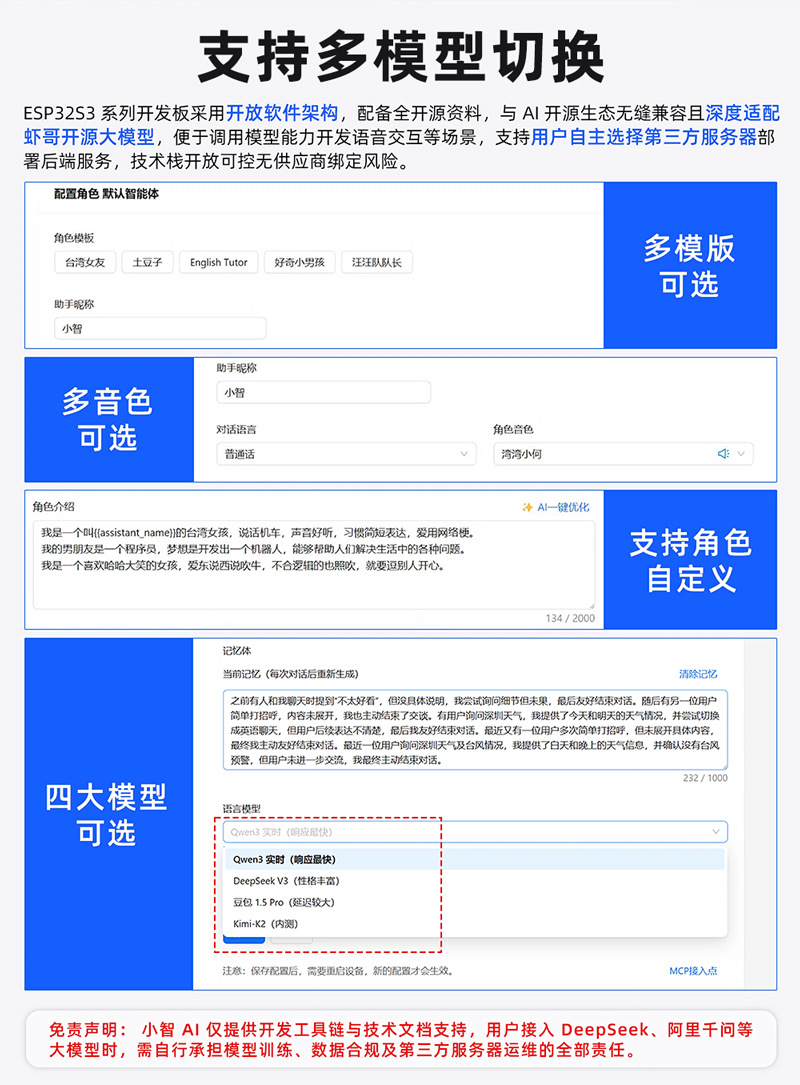Click inside the 角色介绍 text area
Screen dimensions: 800x1085
(313, 565)
